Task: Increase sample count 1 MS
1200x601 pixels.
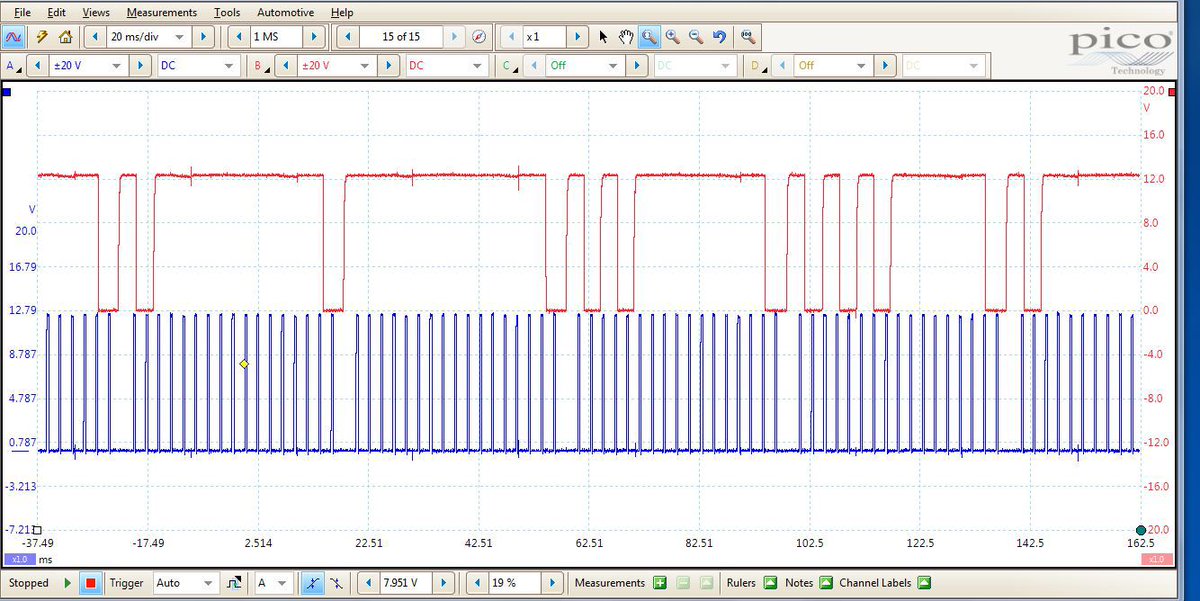Action: point(316,37)
